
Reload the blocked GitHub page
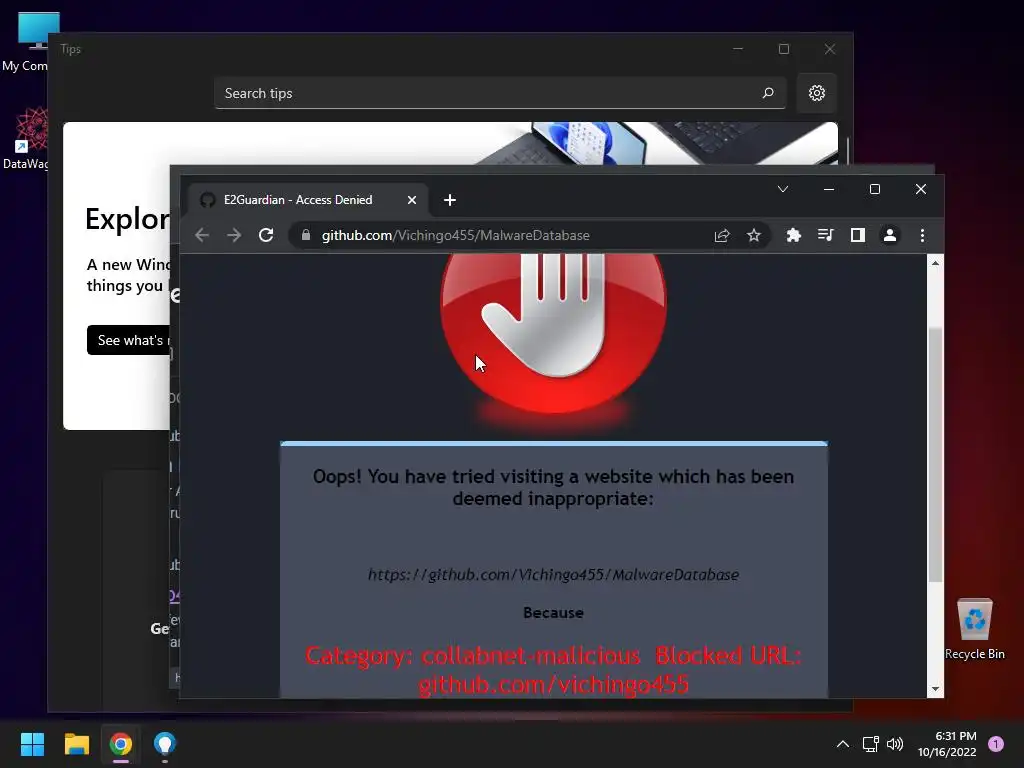tap(266, 235)
